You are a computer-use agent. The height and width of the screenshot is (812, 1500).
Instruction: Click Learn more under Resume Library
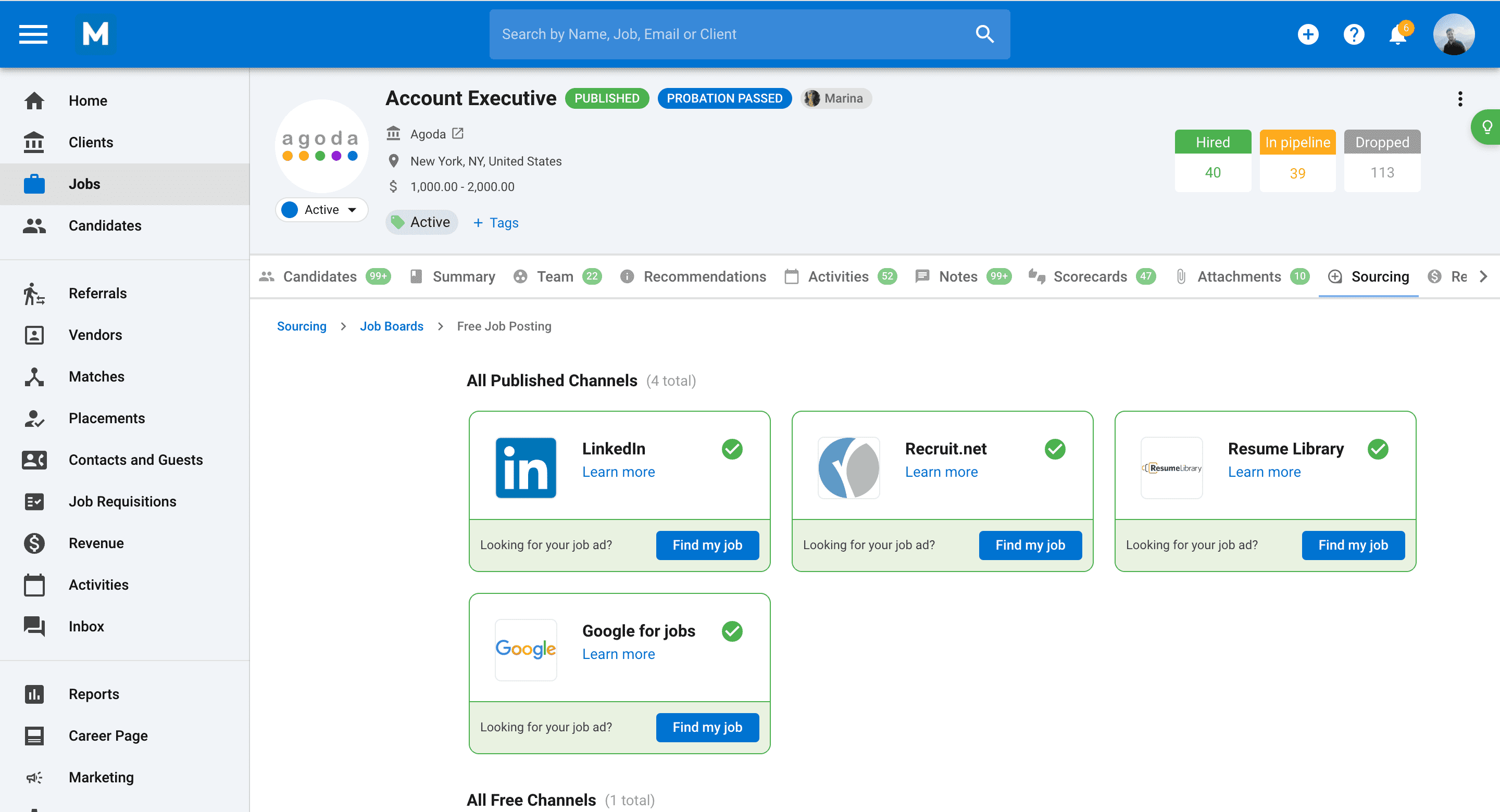1264,472
